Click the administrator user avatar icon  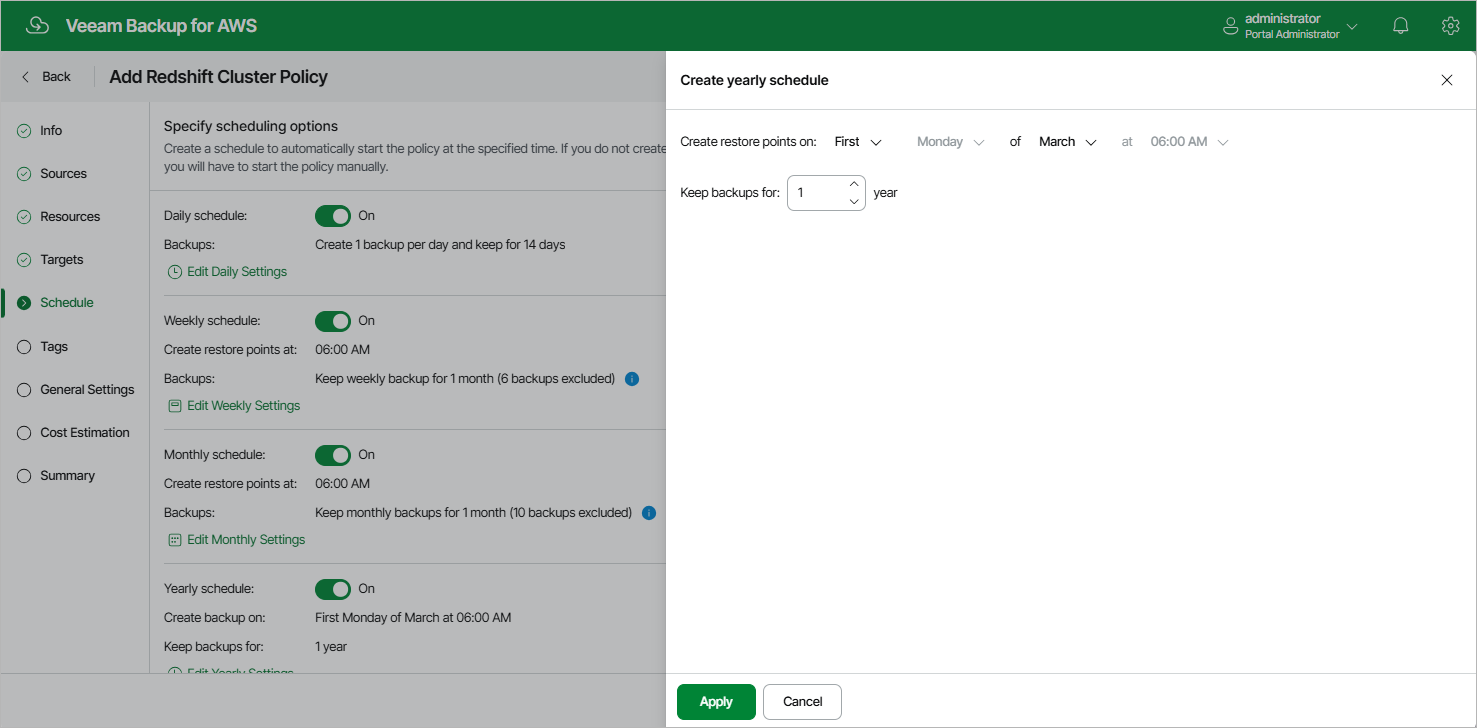(1231, 26)
